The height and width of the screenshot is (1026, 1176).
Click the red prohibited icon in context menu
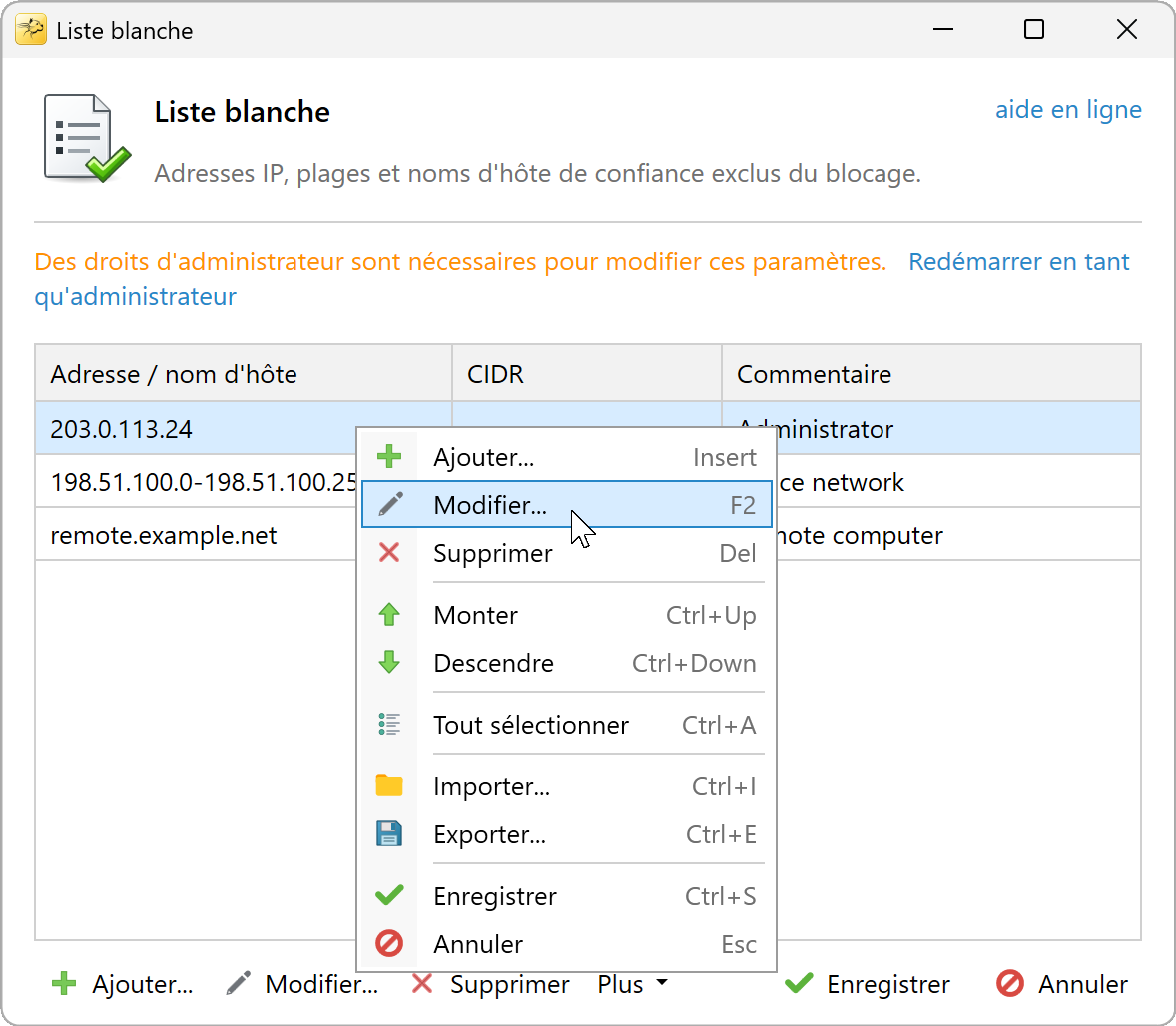click(389, 943)
